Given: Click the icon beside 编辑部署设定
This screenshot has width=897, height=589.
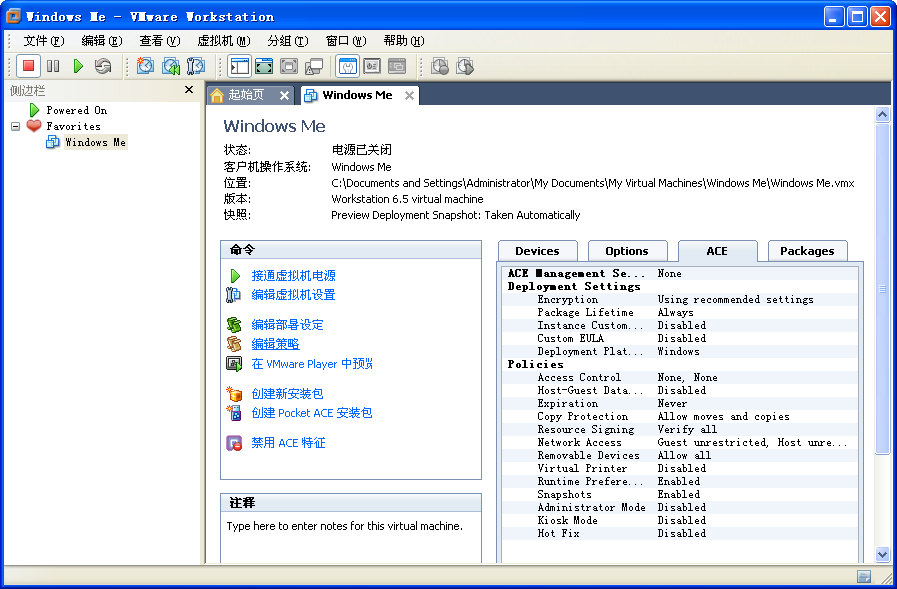Looking at the screenshot, I should click(234, 325).
